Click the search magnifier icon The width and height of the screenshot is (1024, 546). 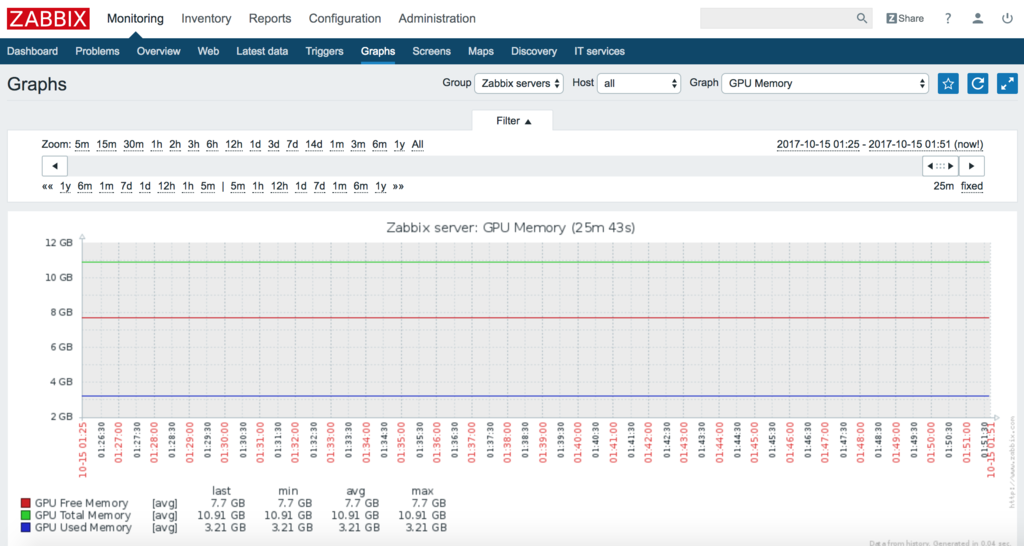862,18
